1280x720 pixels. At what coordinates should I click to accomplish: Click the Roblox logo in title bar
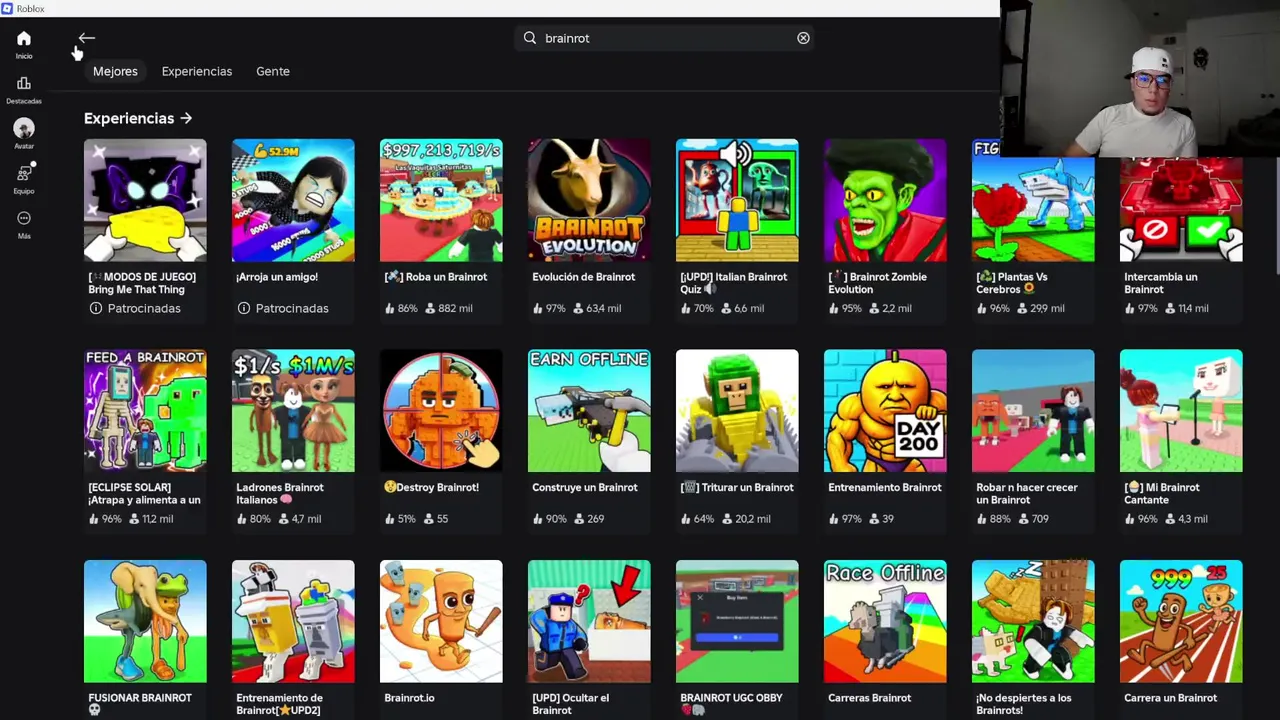tap(7, 8)
